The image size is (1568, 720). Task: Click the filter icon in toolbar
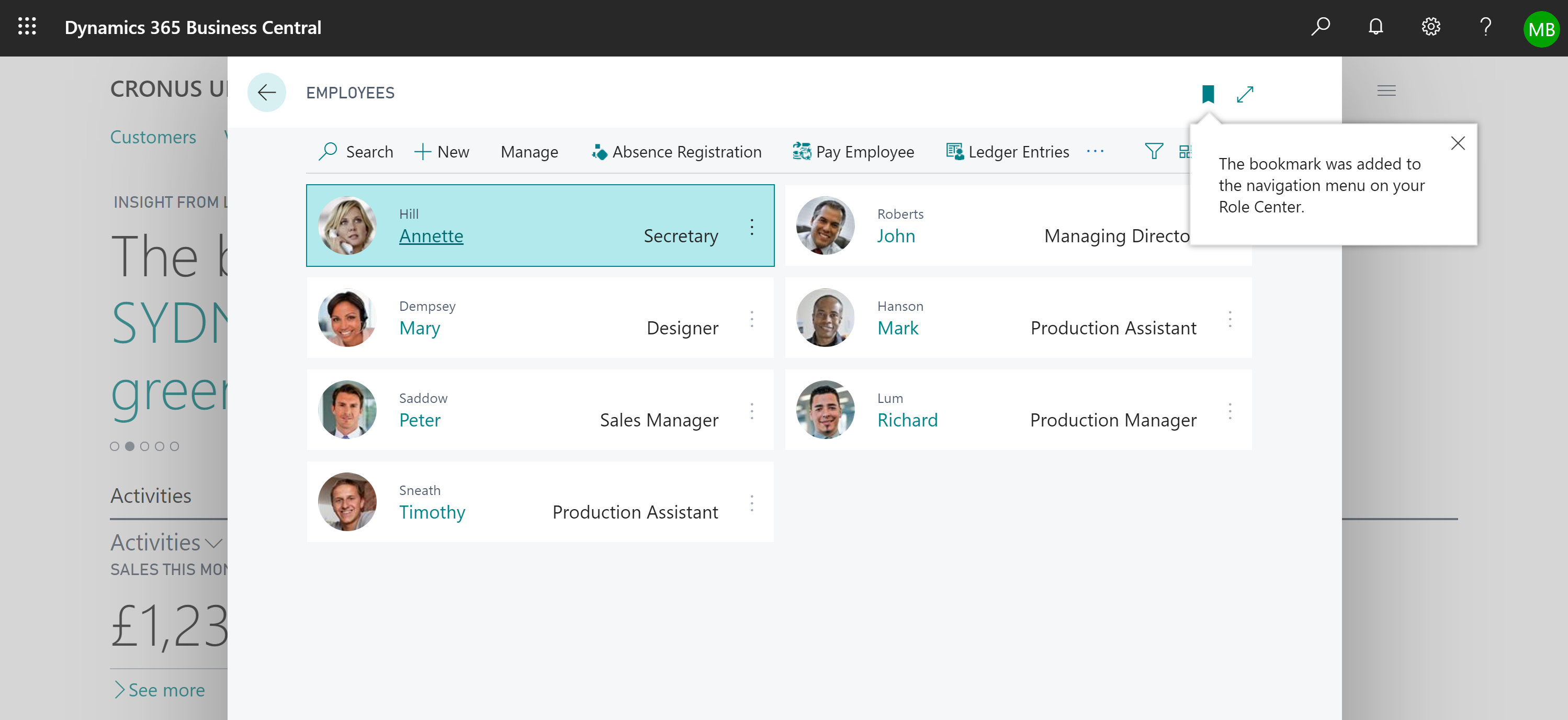point(1154,151)
